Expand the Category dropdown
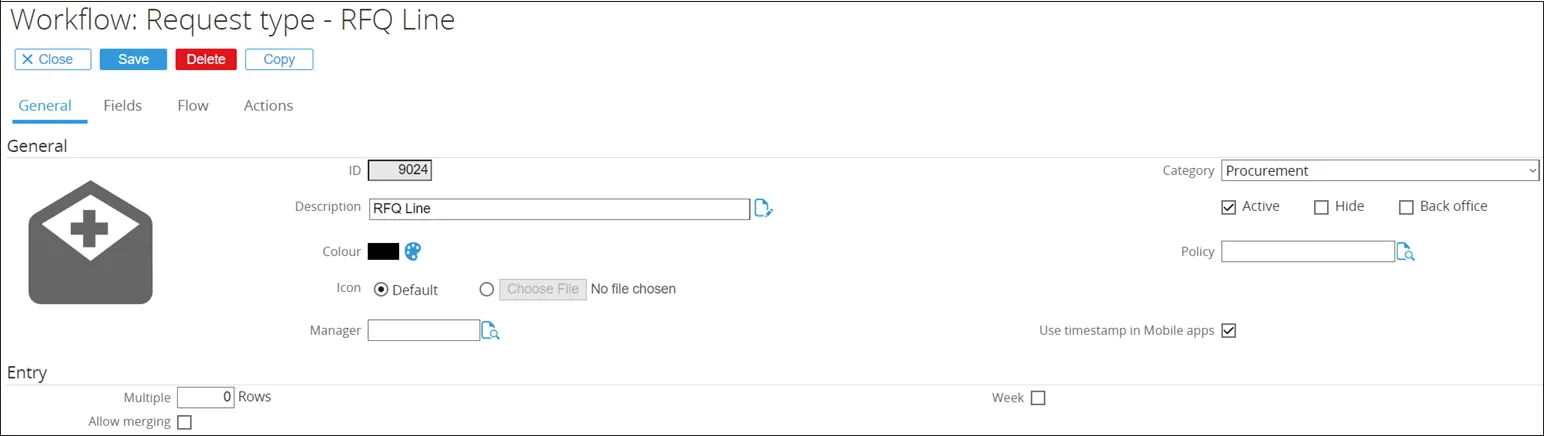Screen dimensions: 1544x436 [1380, 171]
